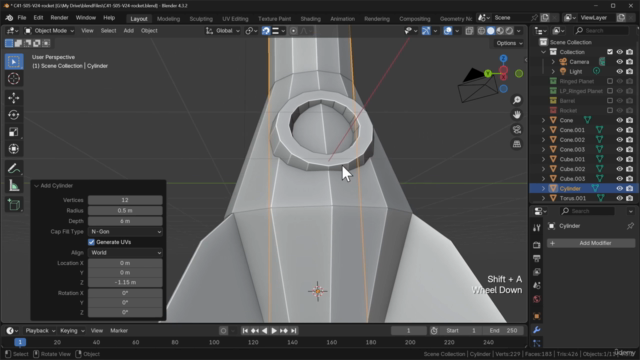Hide Cone.001 in viewport
Screen dimensions: 640x360
pos(620,130)
